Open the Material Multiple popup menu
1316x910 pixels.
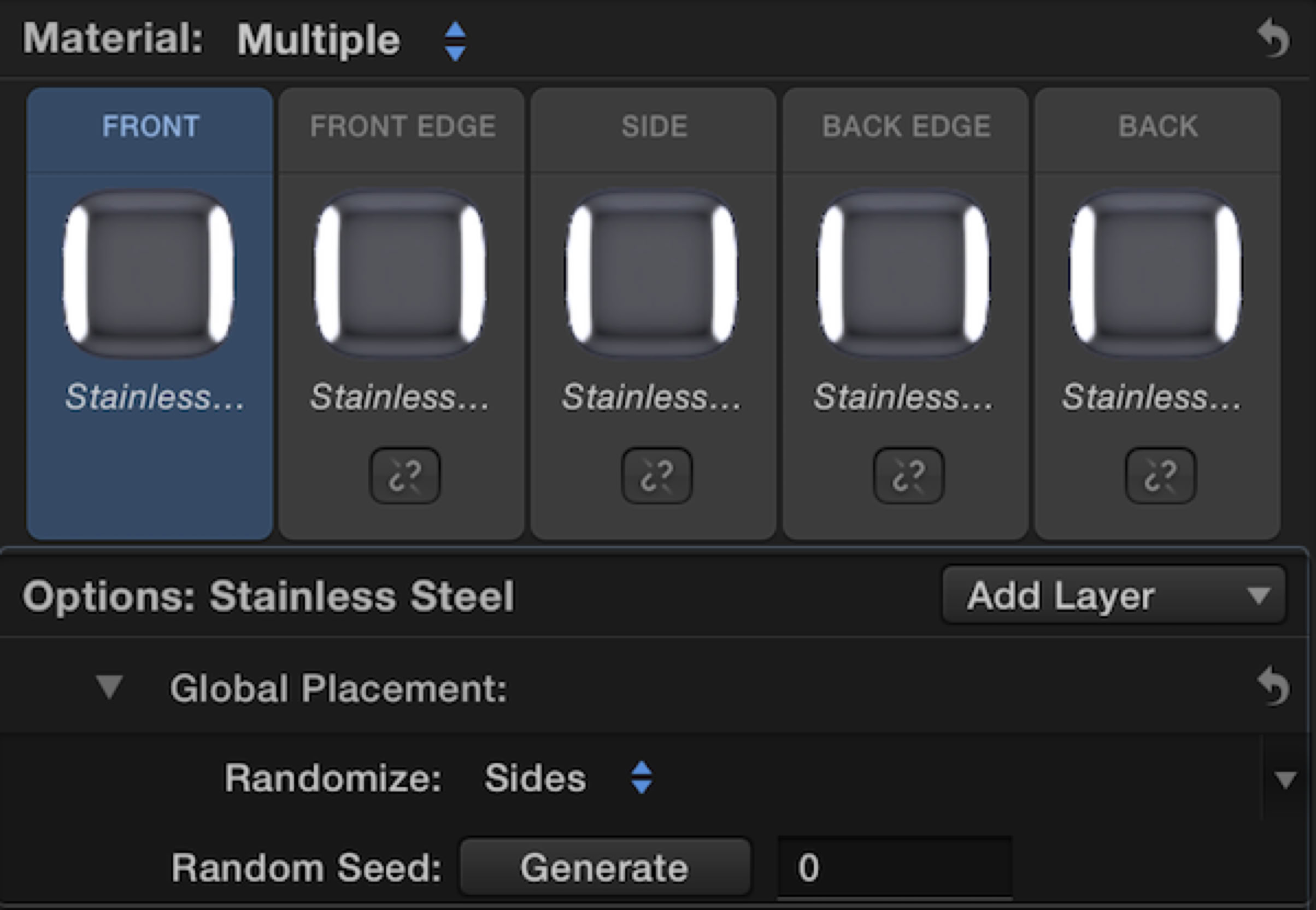coord(455,41)
